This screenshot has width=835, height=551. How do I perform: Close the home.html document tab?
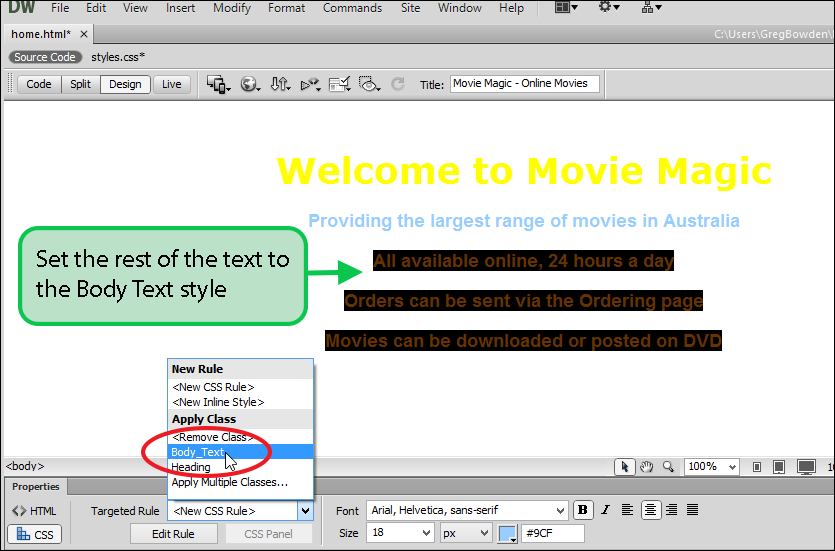pyautogui.click(x=84, y=34)
